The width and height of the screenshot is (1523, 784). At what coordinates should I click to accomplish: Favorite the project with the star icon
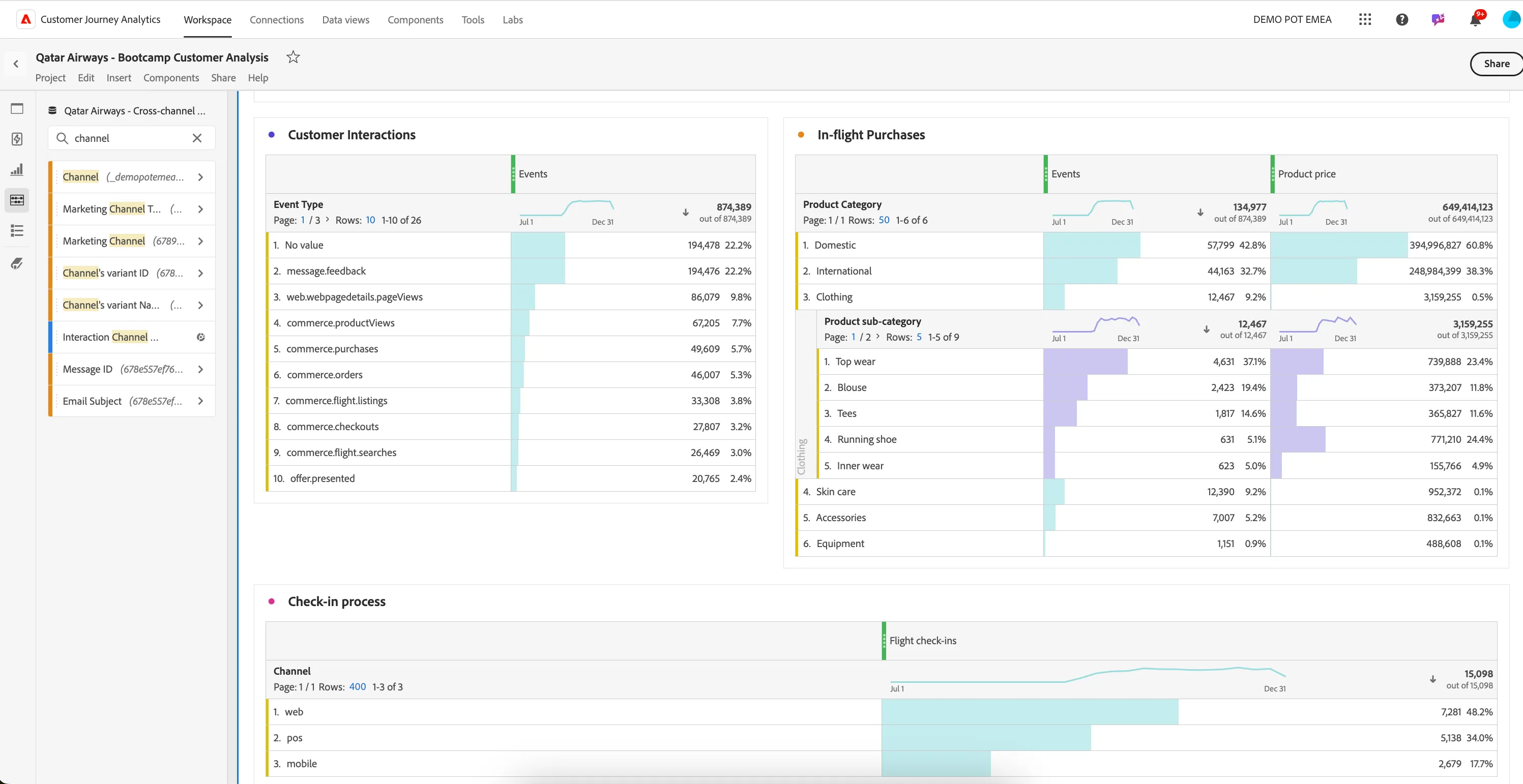(x=293, y=57)
